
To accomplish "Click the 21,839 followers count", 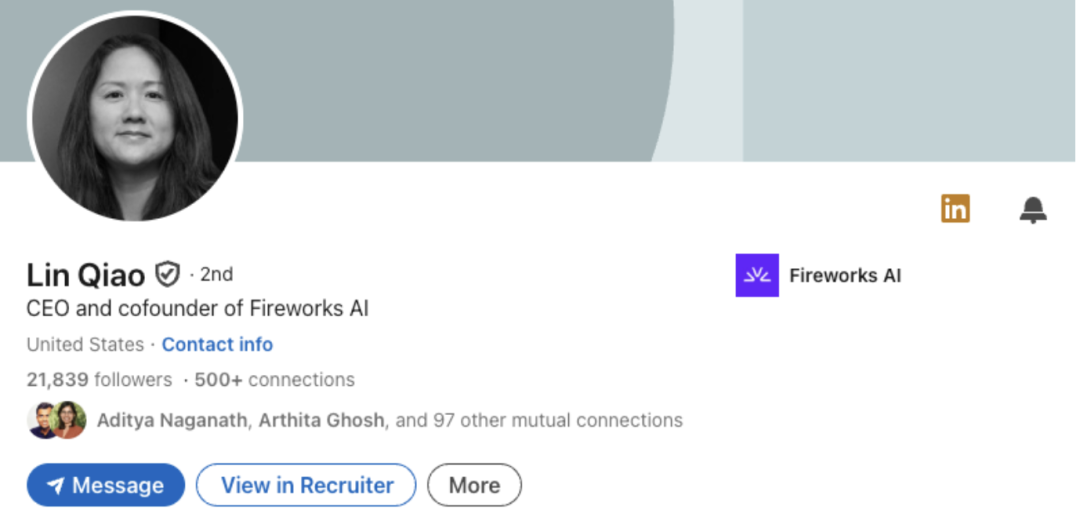I will point(99,380).
